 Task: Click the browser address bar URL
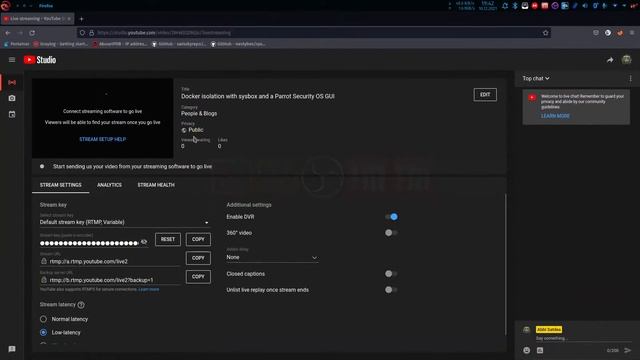point(313,33)
